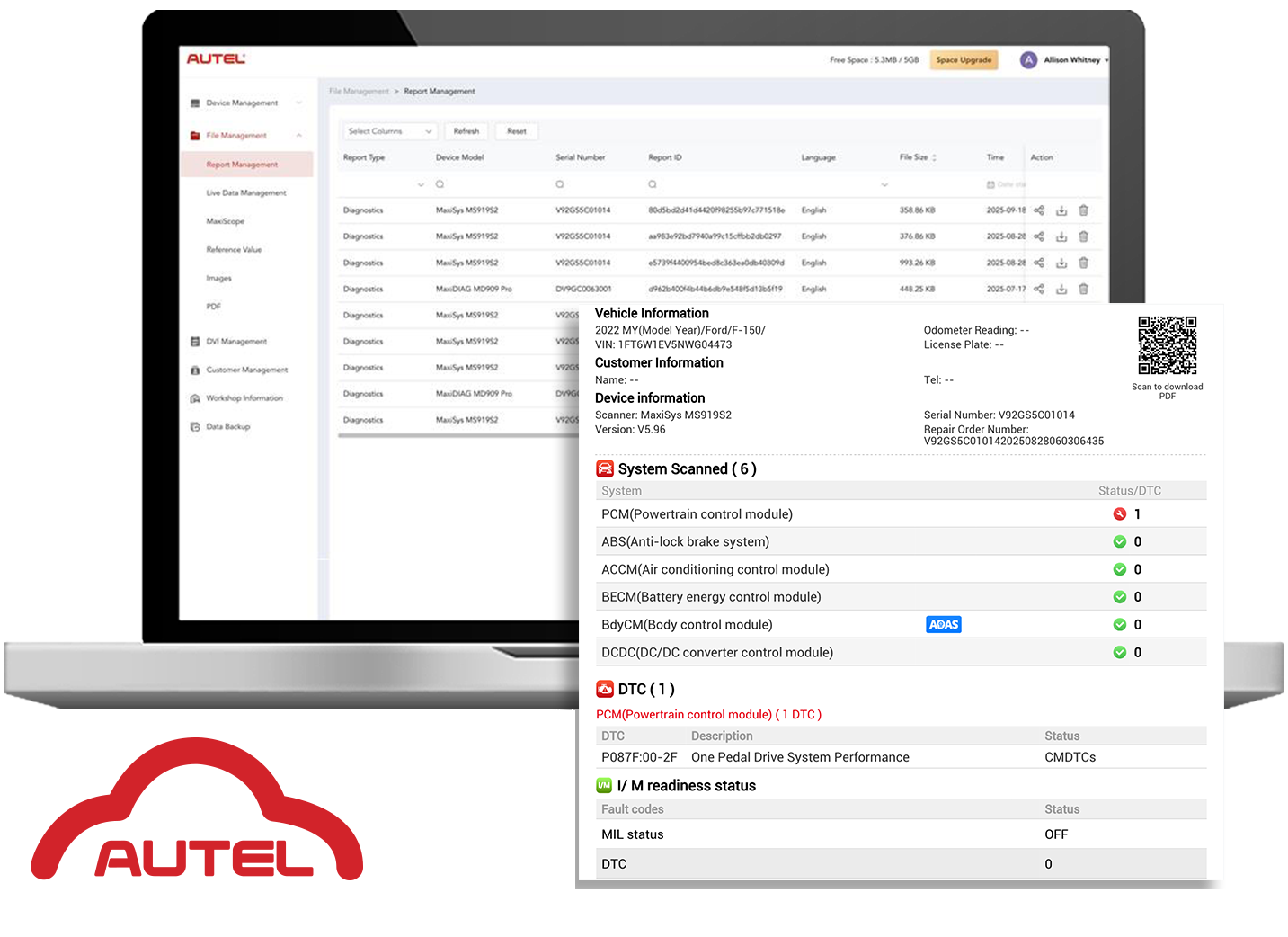The image size is (1288, 937).
Task: Sort the table by File Size
Action: point(935,157)
